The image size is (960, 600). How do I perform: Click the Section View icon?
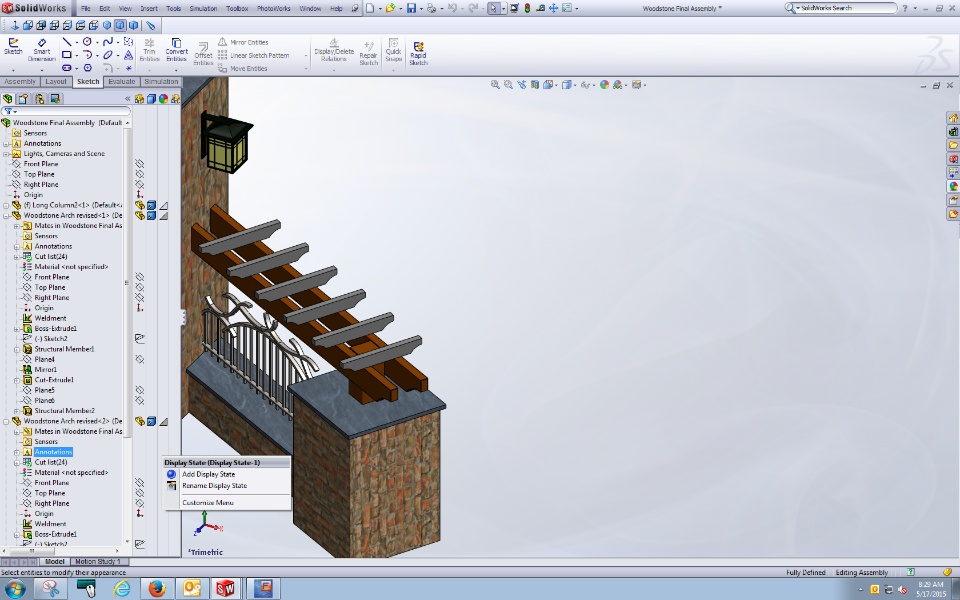(534, 85)
